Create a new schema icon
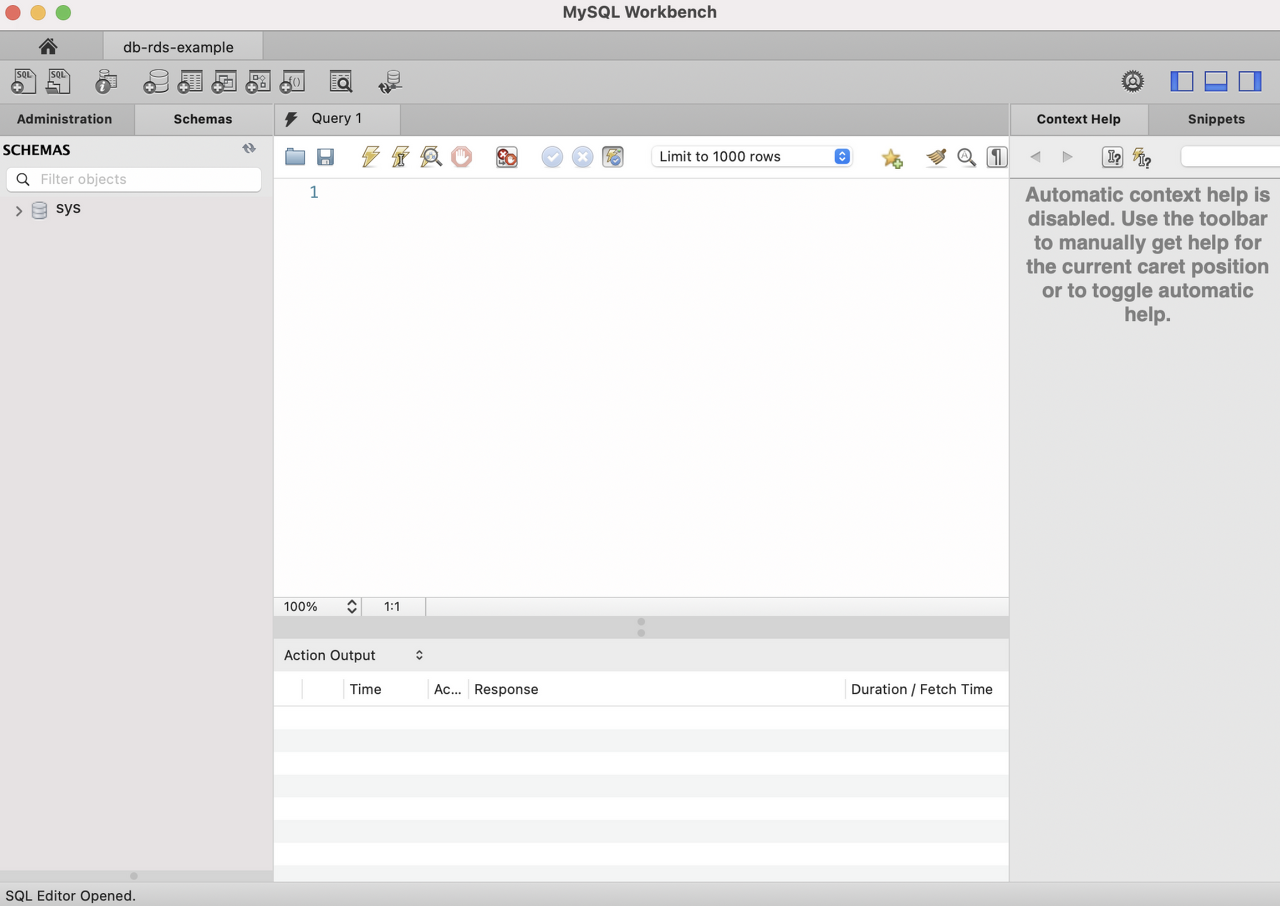Viewport: 1280px width, 906px height. 156,82
